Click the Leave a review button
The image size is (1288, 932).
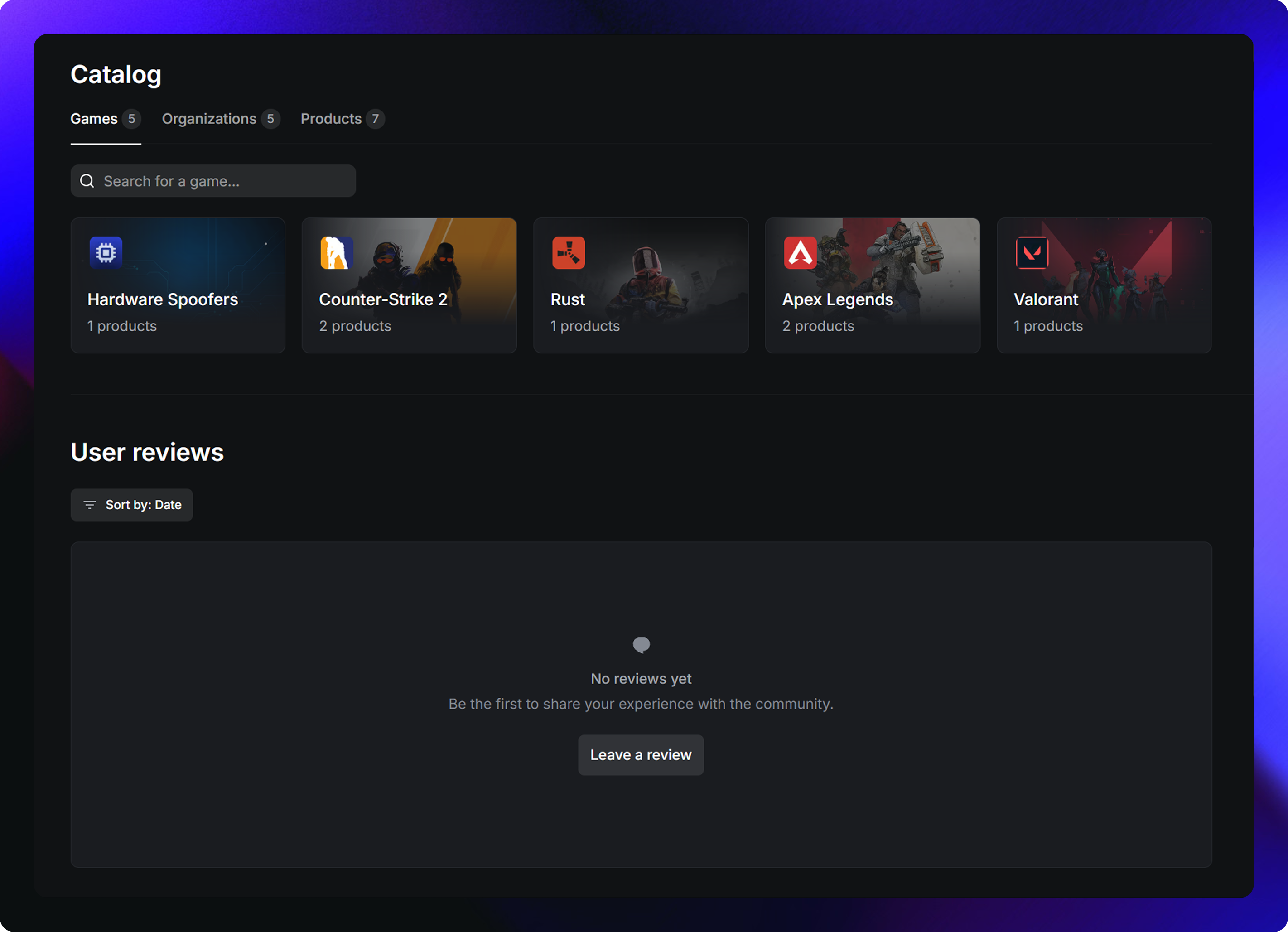(641, 755)
